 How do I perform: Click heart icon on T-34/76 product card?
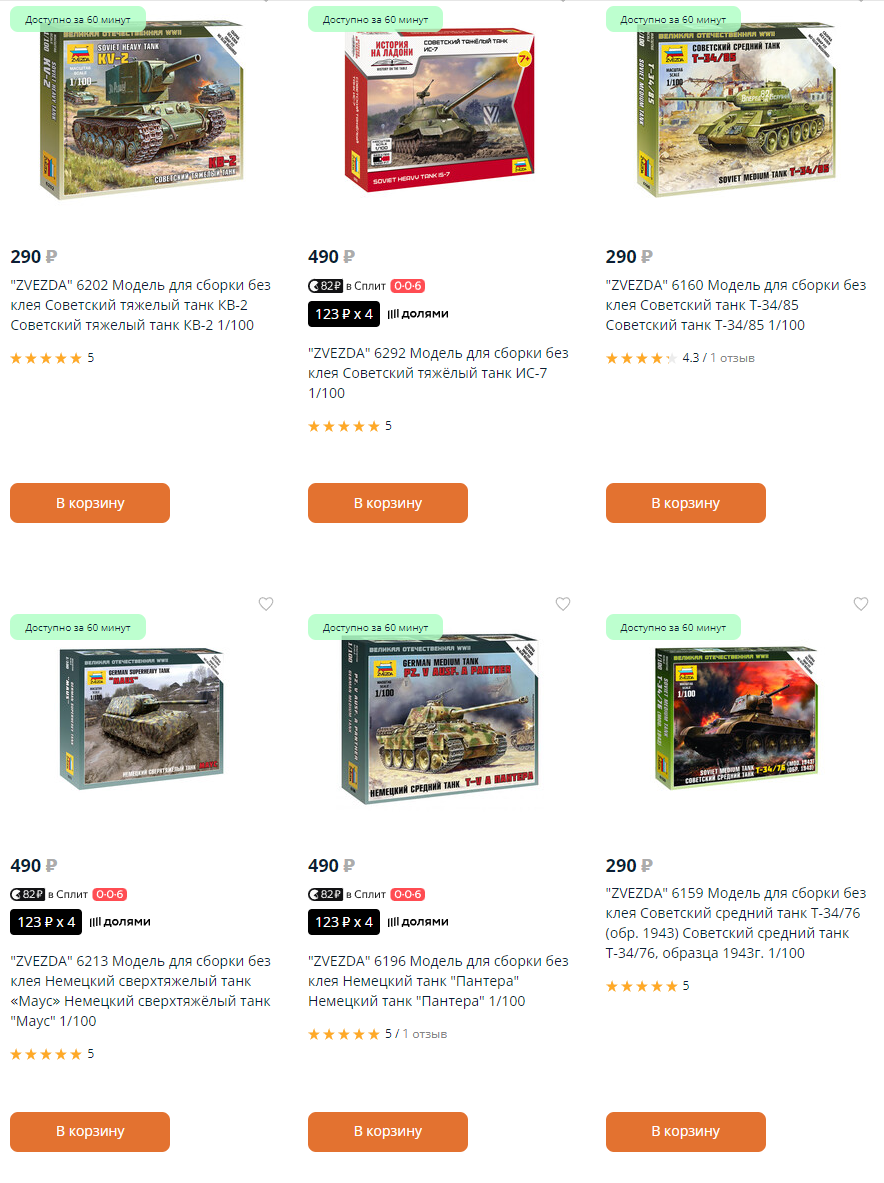click(861, 604)
